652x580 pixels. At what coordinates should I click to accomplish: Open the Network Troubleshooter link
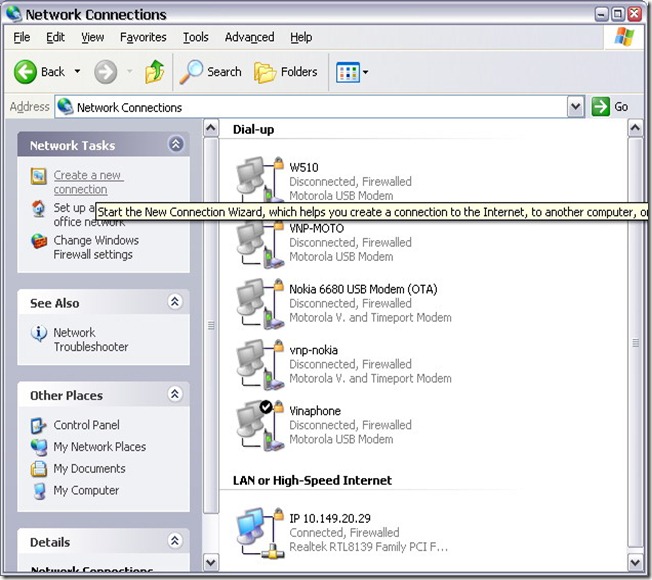click(x=91, y=340)
